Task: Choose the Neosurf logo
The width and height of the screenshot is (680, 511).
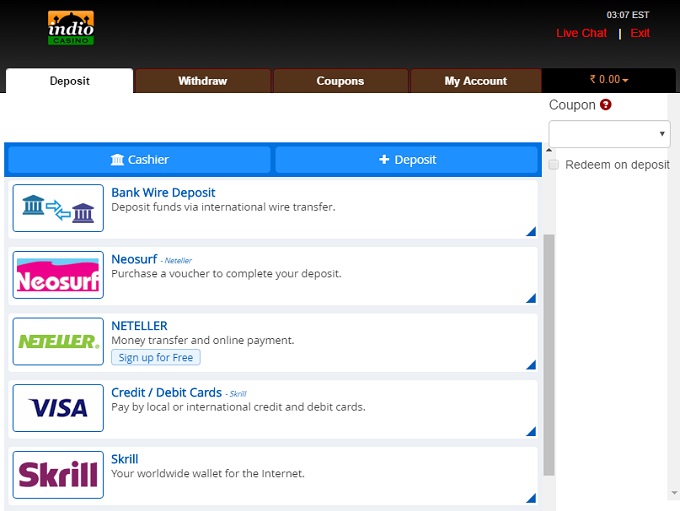Action: pos(58,275)
